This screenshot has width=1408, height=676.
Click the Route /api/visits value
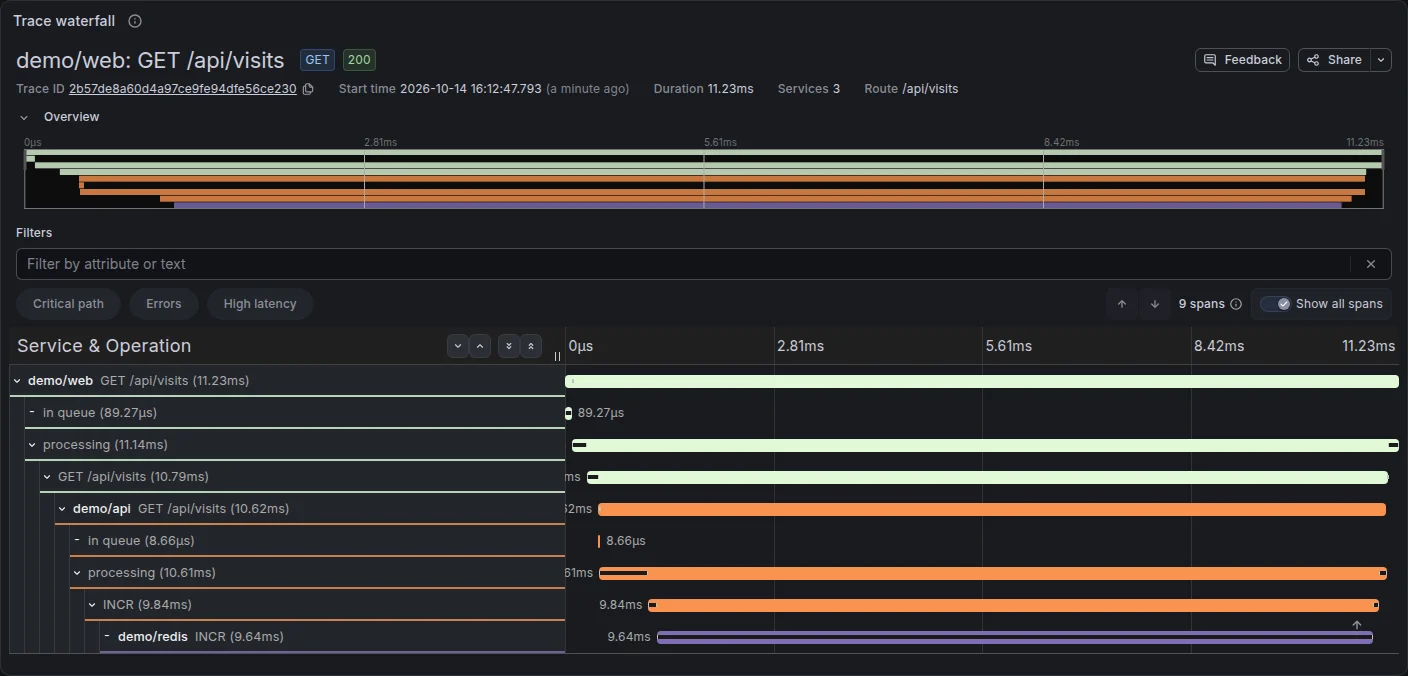click(930, 89)
